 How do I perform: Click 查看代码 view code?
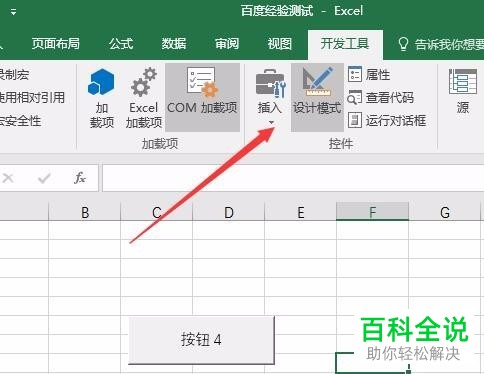click(381, 98)
